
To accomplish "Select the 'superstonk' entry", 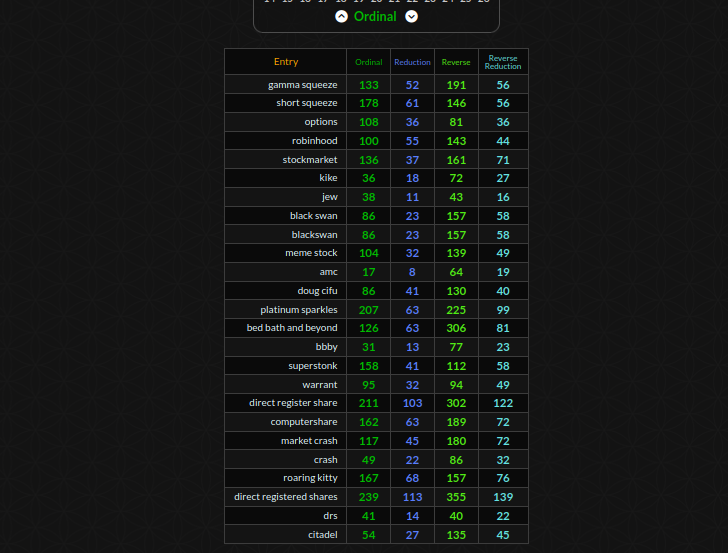I will click(313, 366).
